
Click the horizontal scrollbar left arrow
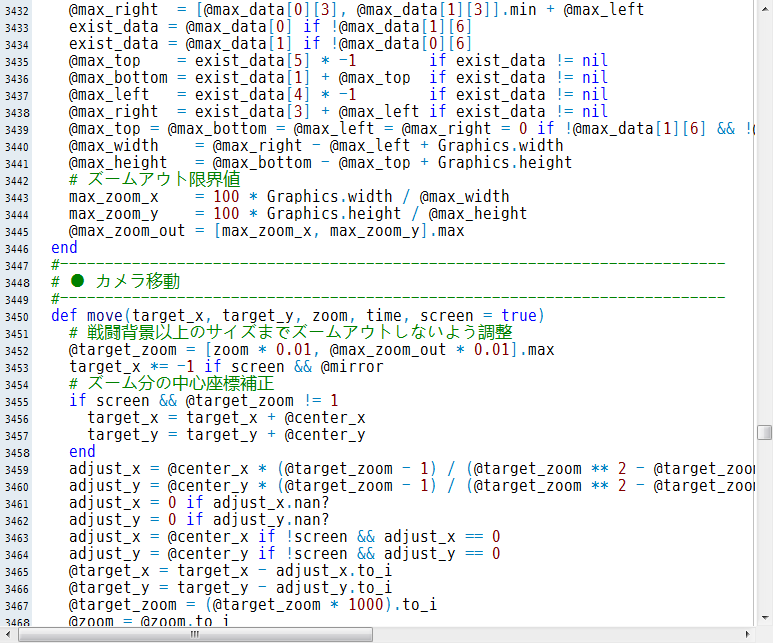[7, 634]
